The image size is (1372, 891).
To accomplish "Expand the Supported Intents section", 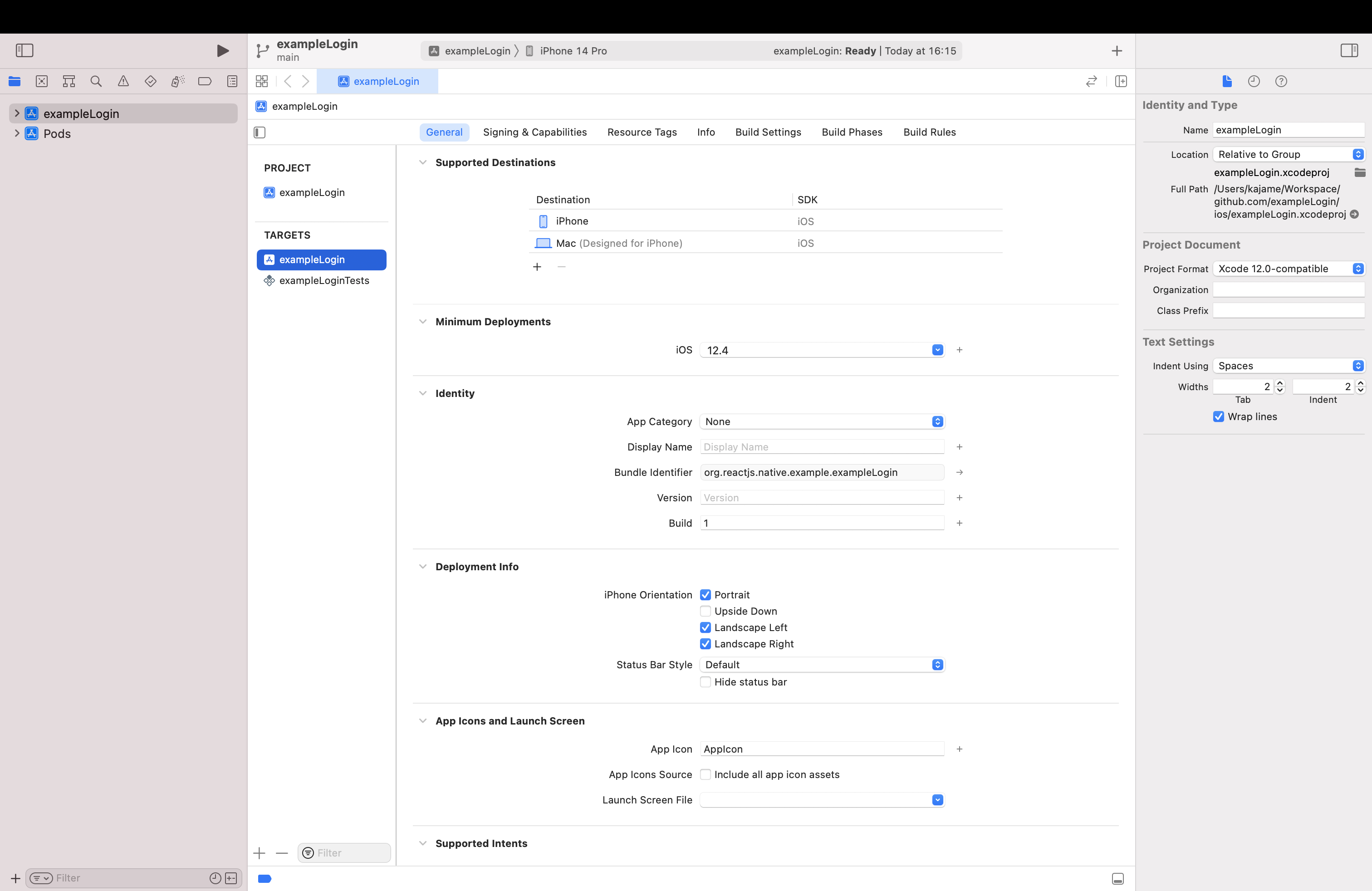I will pyautogui.click(x=423, y=843).
